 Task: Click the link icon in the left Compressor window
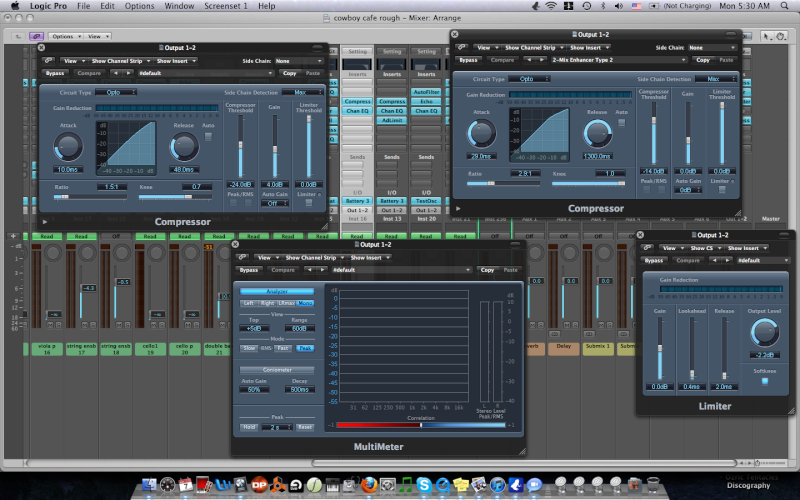pos(48,61)
